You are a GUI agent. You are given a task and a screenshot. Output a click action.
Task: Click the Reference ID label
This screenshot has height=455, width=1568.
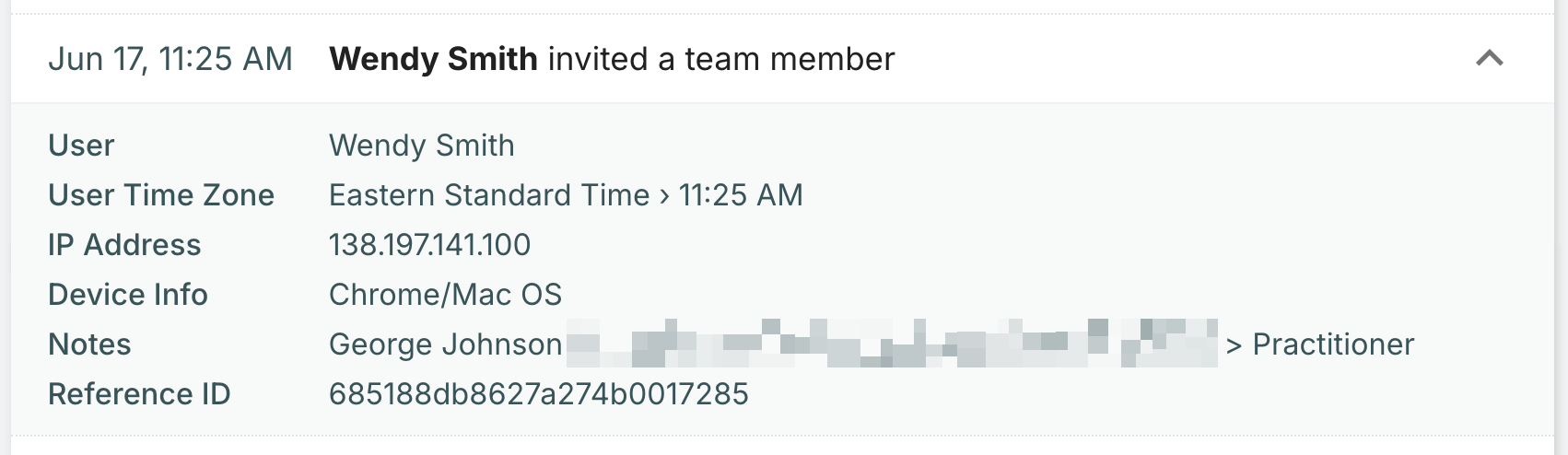[139, 394]
